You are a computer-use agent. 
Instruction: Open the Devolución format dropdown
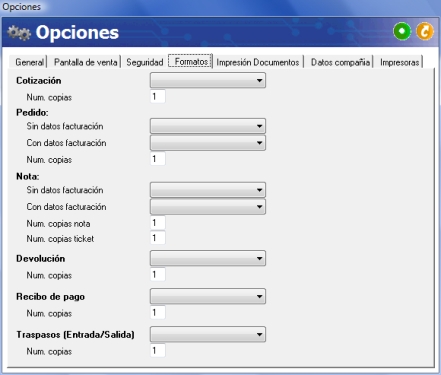tap(208, 258)
